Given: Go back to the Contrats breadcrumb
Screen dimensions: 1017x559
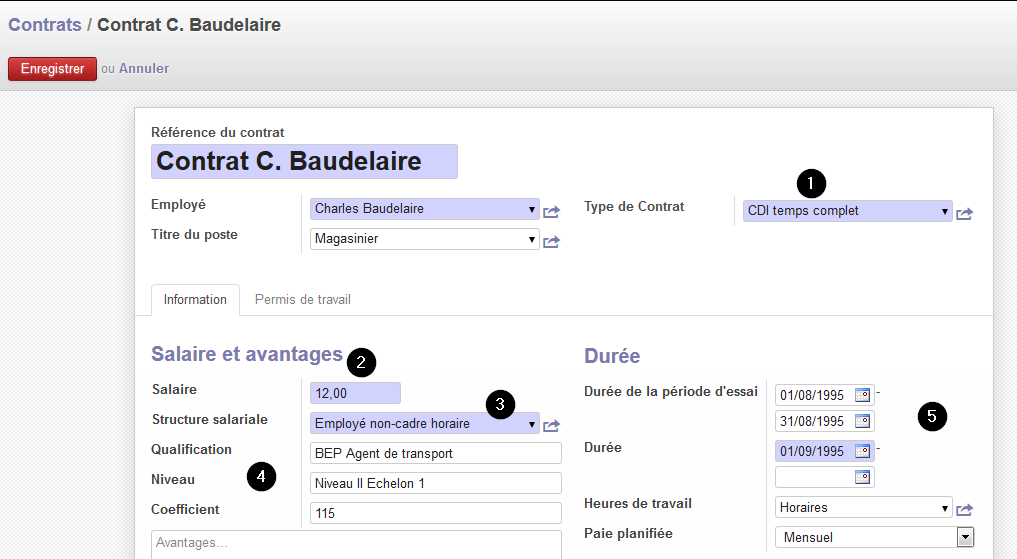Looking at the screenshot, I should (45, 25).
